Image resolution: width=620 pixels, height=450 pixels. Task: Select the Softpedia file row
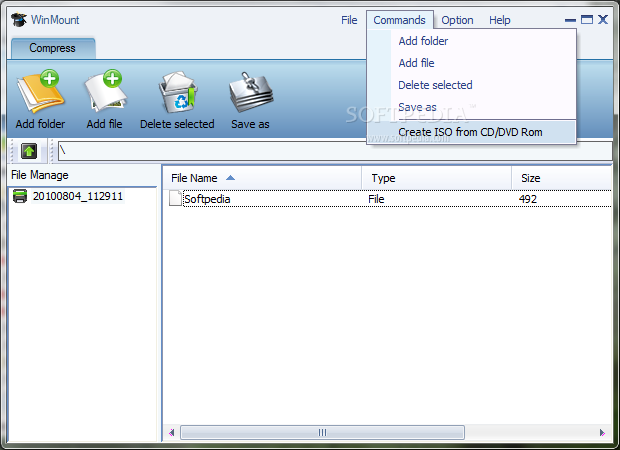pos(389,199)
